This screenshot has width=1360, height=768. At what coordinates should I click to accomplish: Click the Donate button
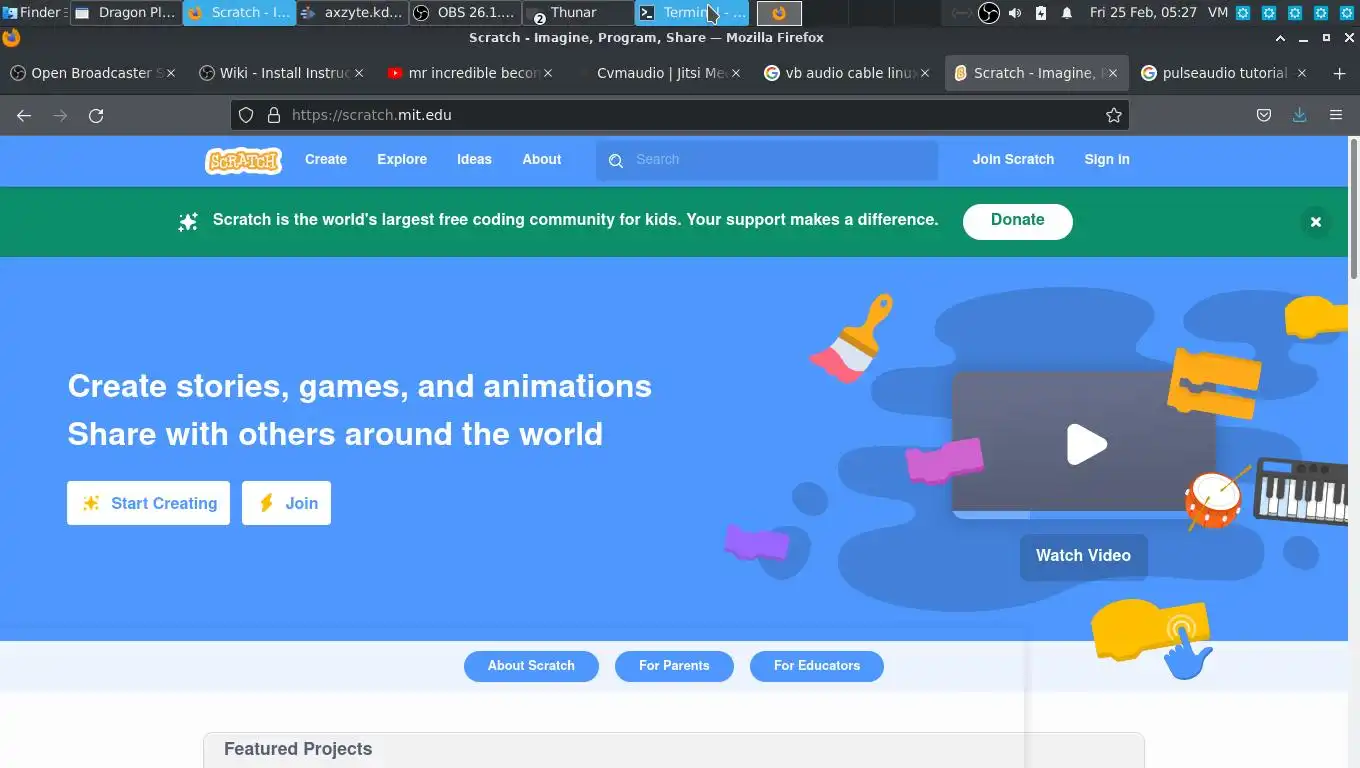click(1018, 221)
